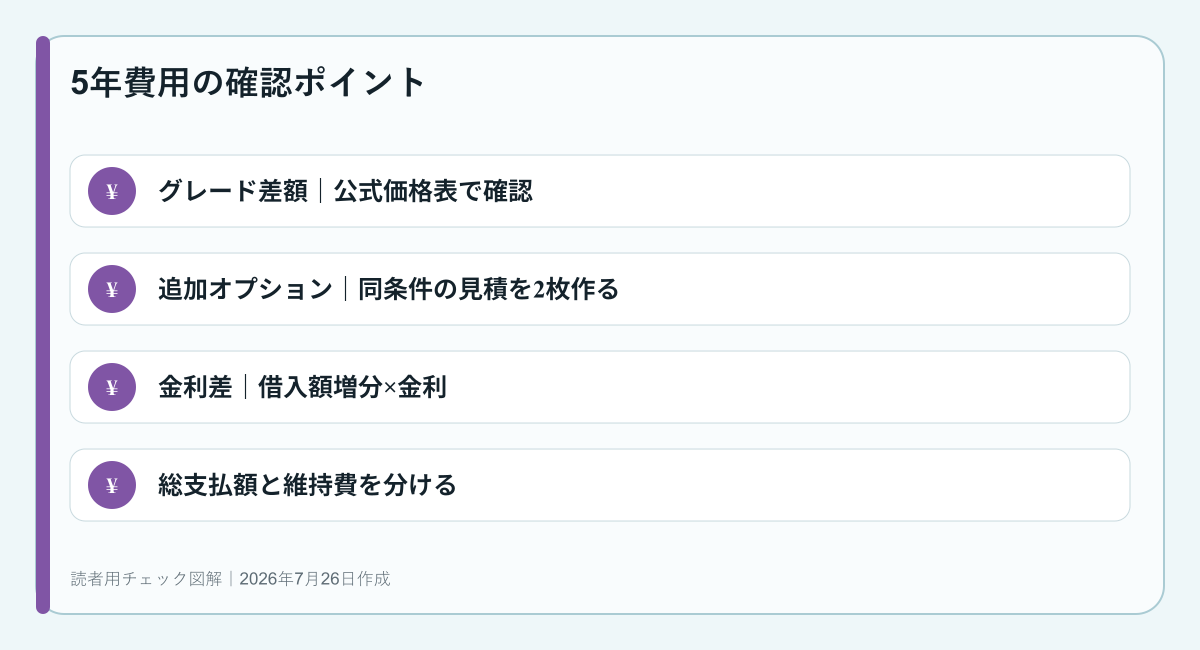Click the 同条件の見積を2枚作る text
The image size is (1200, 650).
[x=489, y=289]
